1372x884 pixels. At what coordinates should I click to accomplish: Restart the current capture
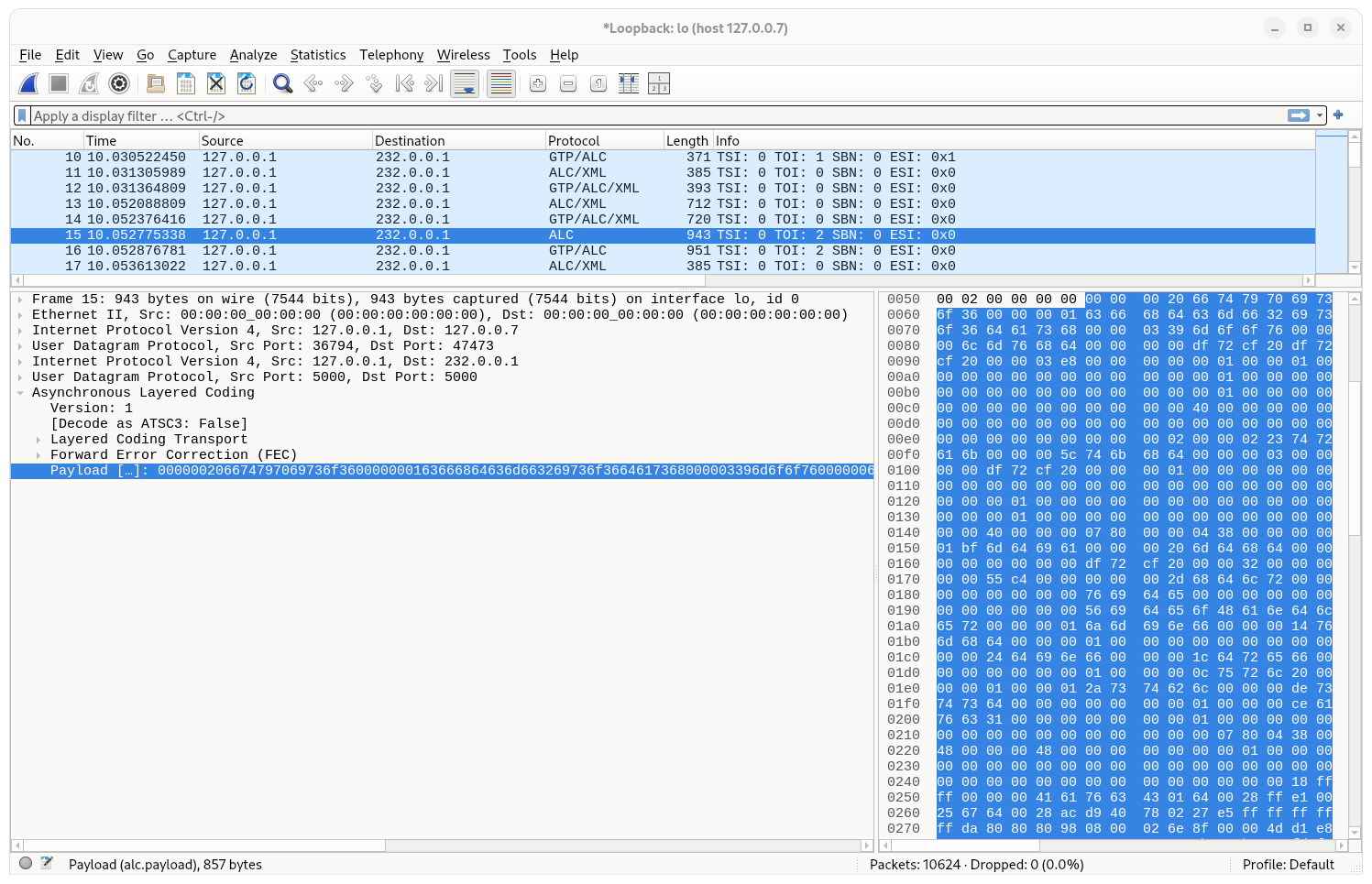click(89, 83)
